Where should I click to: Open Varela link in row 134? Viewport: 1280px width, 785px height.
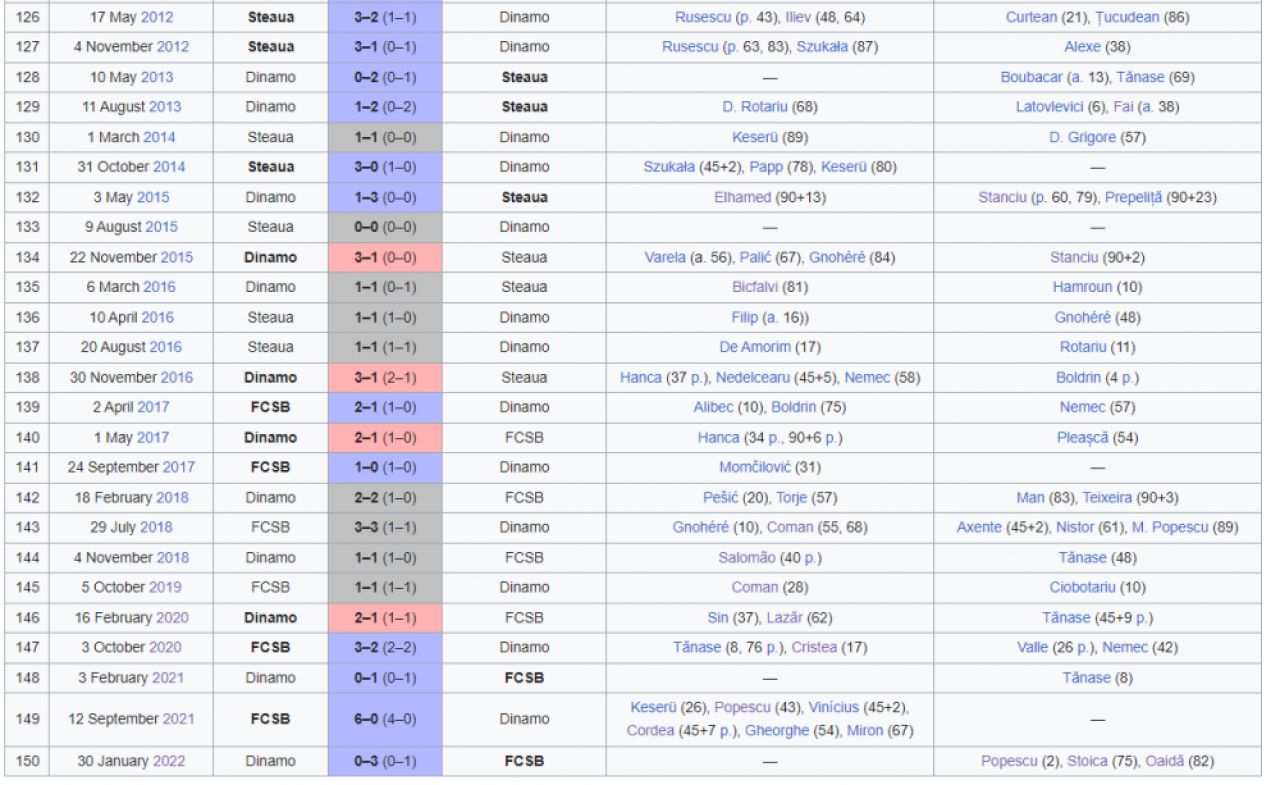point(666,257)
